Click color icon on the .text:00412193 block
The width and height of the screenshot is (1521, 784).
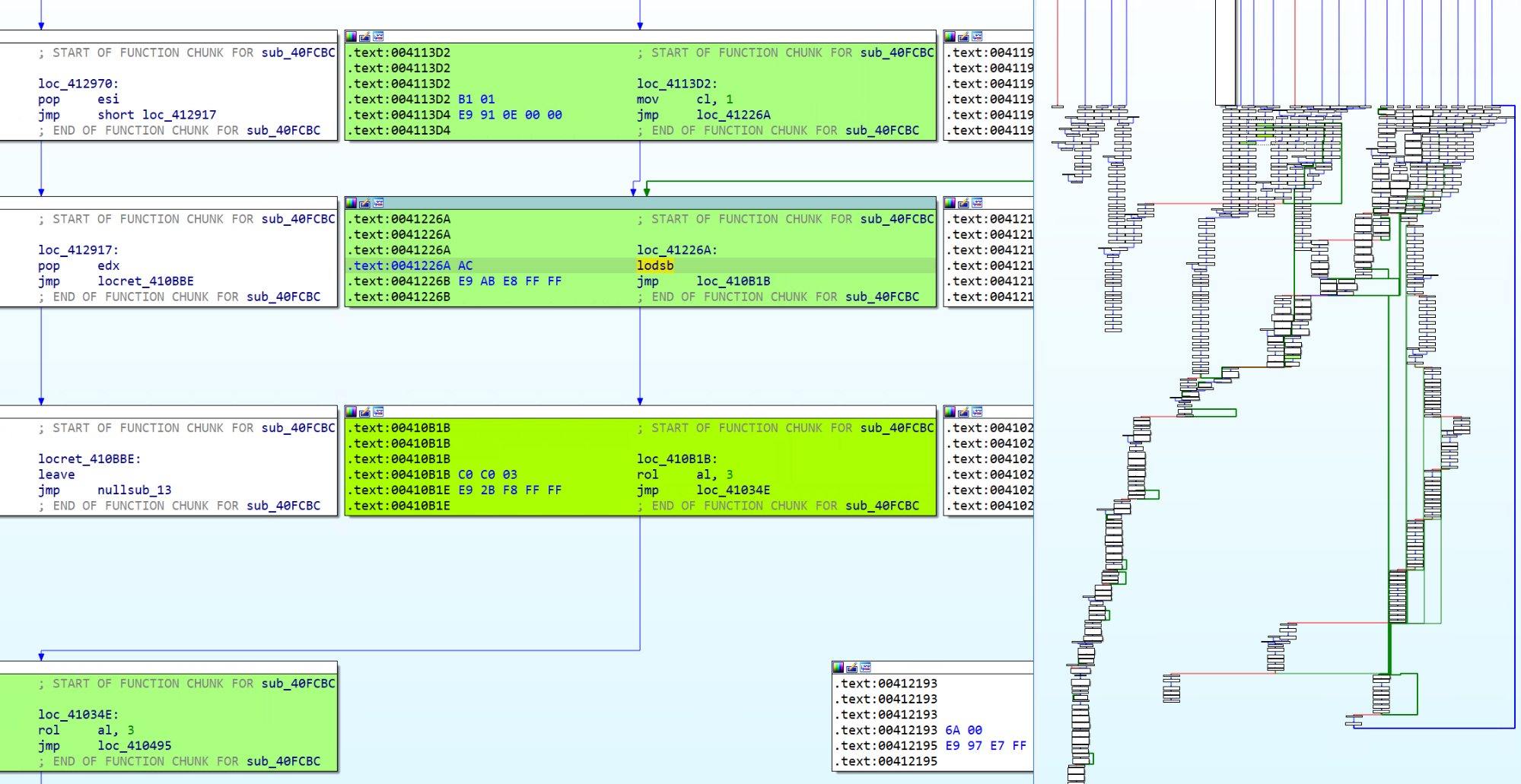click(x=838, y=668)
